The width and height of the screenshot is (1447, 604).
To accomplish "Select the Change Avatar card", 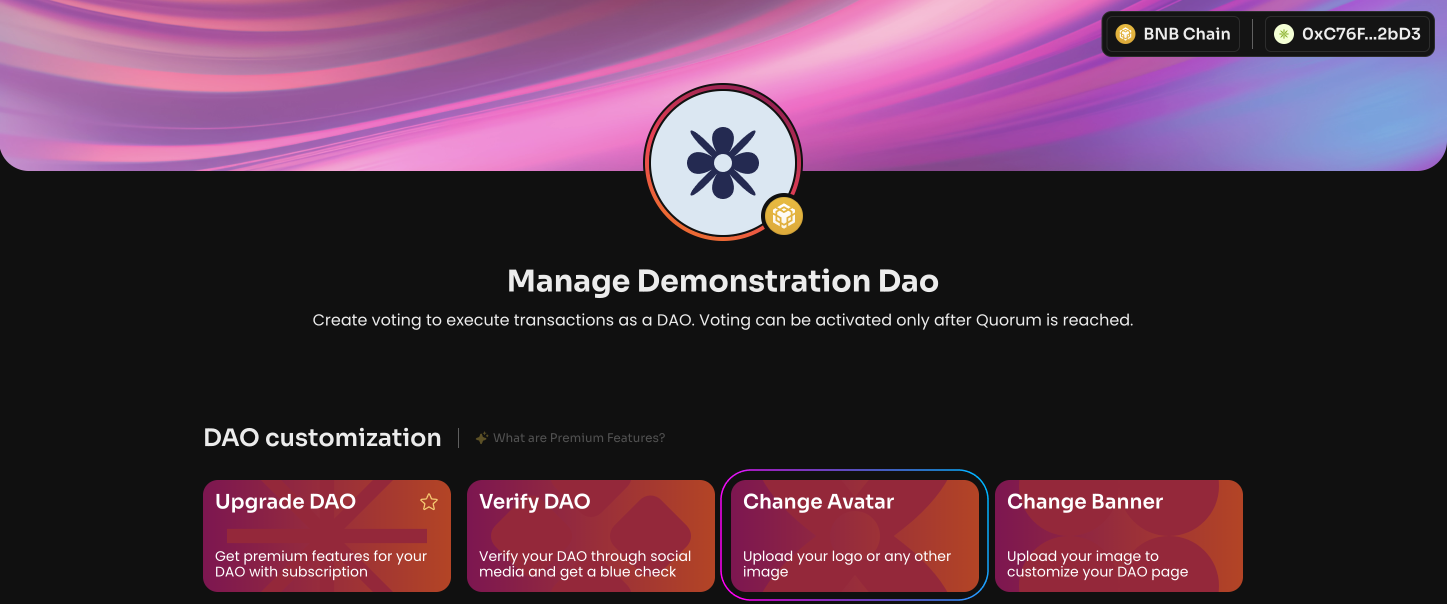I will (855, 536).
